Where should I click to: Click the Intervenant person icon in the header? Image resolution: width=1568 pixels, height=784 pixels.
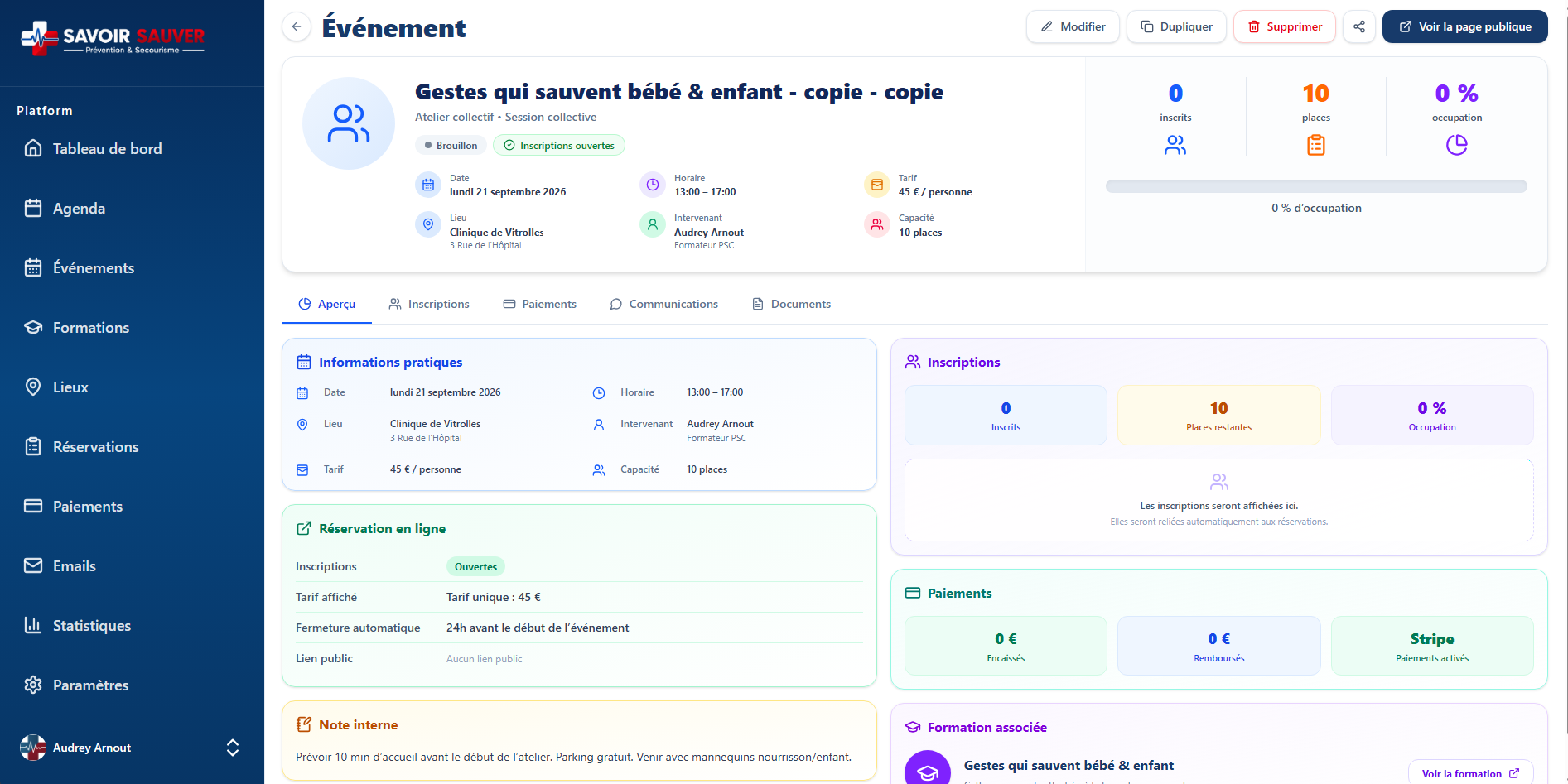(653, 224)
